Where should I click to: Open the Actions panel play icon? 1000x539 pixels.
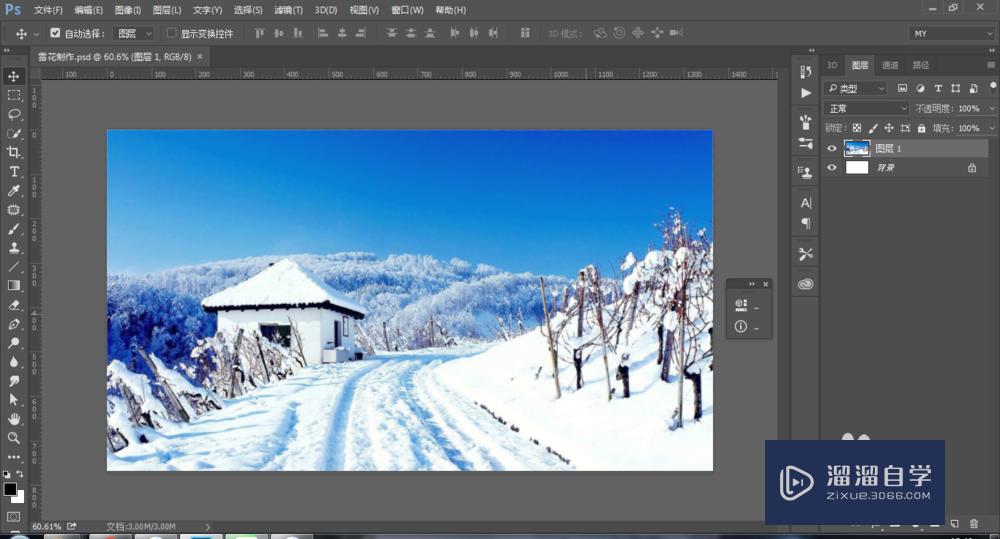pos(805,93)
